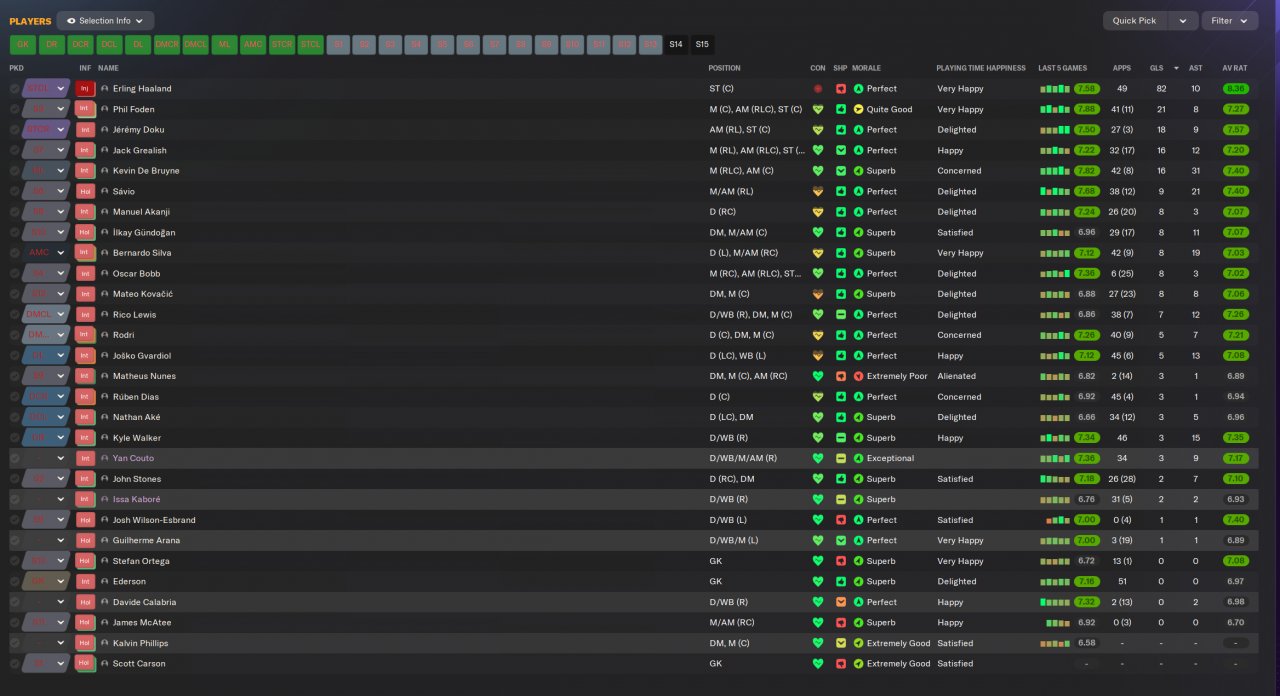The height and width of the screenshot is (696, 1280).
Task: Click Rico Lewis's match sharpness icon
Action: point(841,314)
